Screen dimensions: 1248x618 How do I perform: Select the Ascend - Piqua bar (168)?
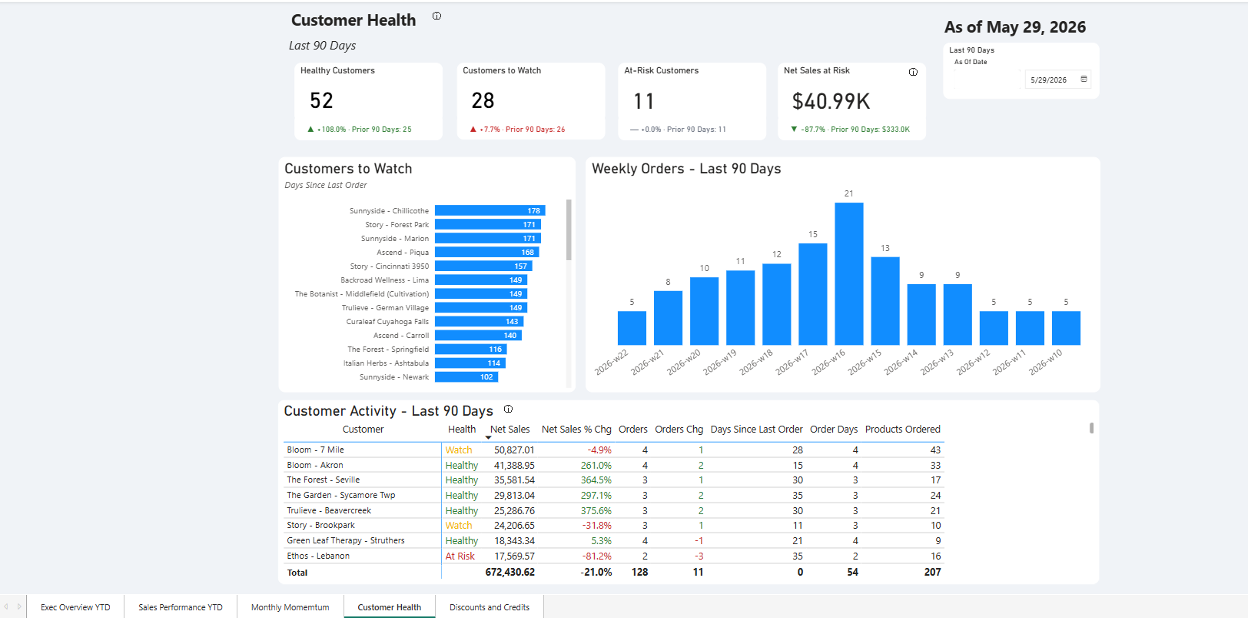tap(486, 252)
